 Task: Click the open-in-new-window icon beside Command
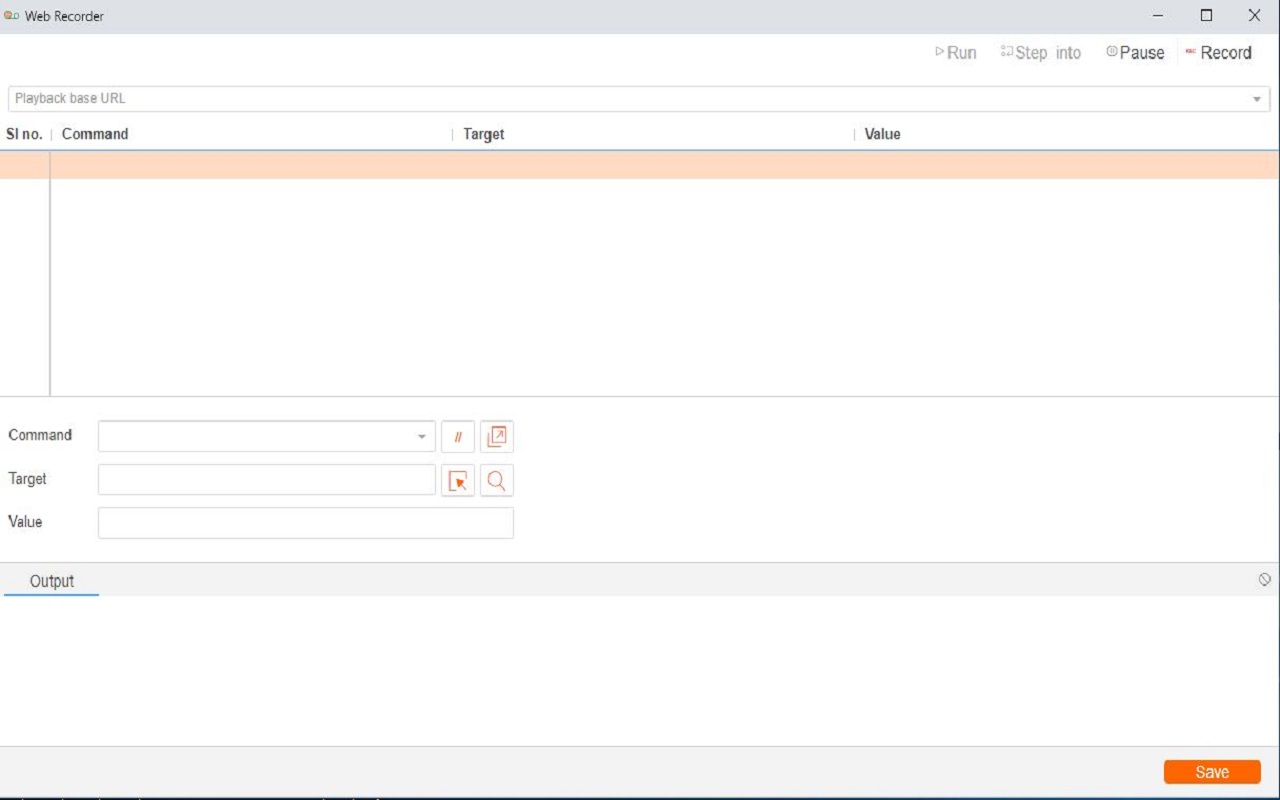497,437
